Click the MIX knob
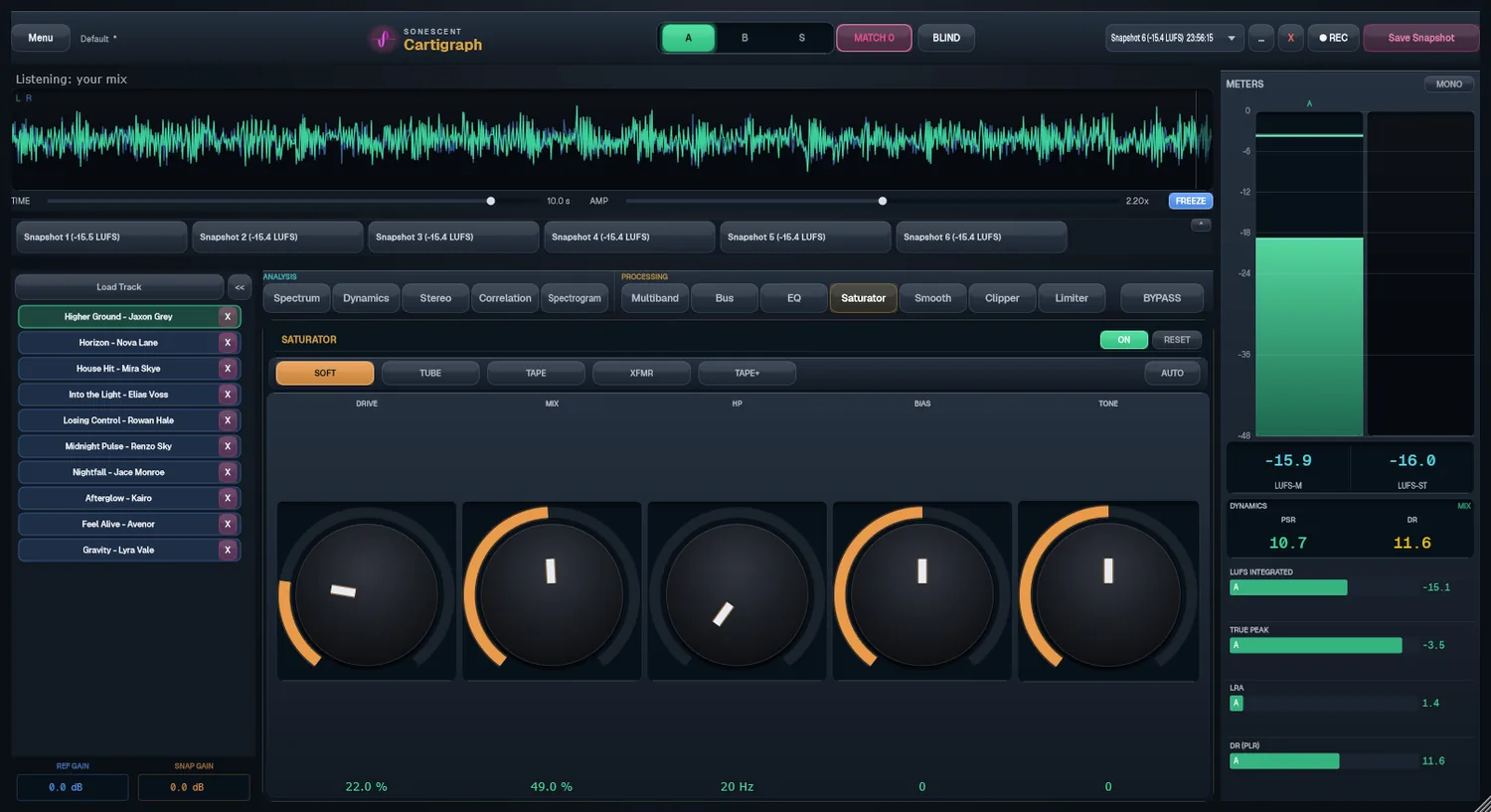Viewport: 1491px width, 812px height. 552,595
